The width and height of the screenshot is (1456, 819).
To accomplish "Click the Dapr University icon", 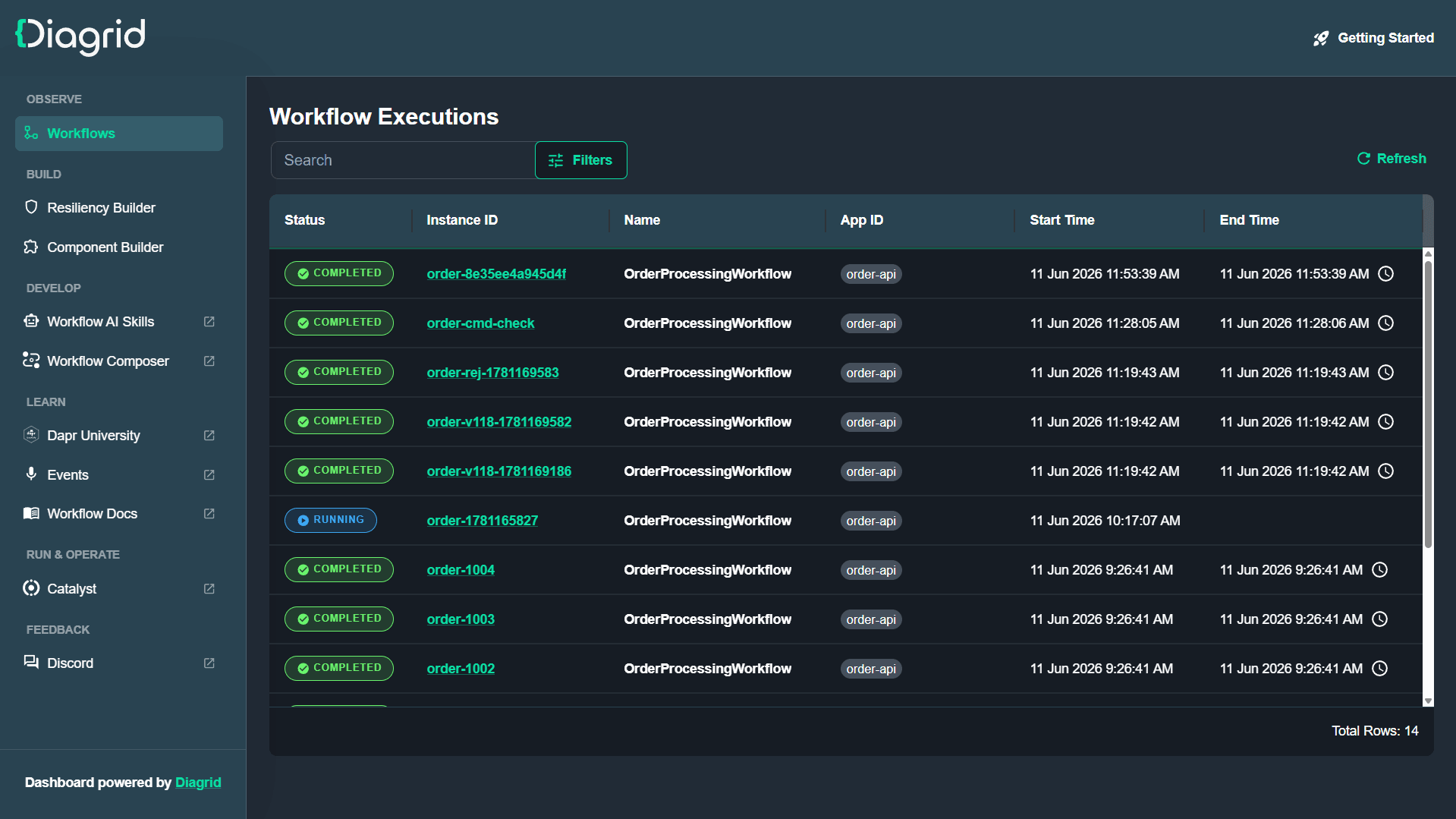I will (x=31, y=435).
